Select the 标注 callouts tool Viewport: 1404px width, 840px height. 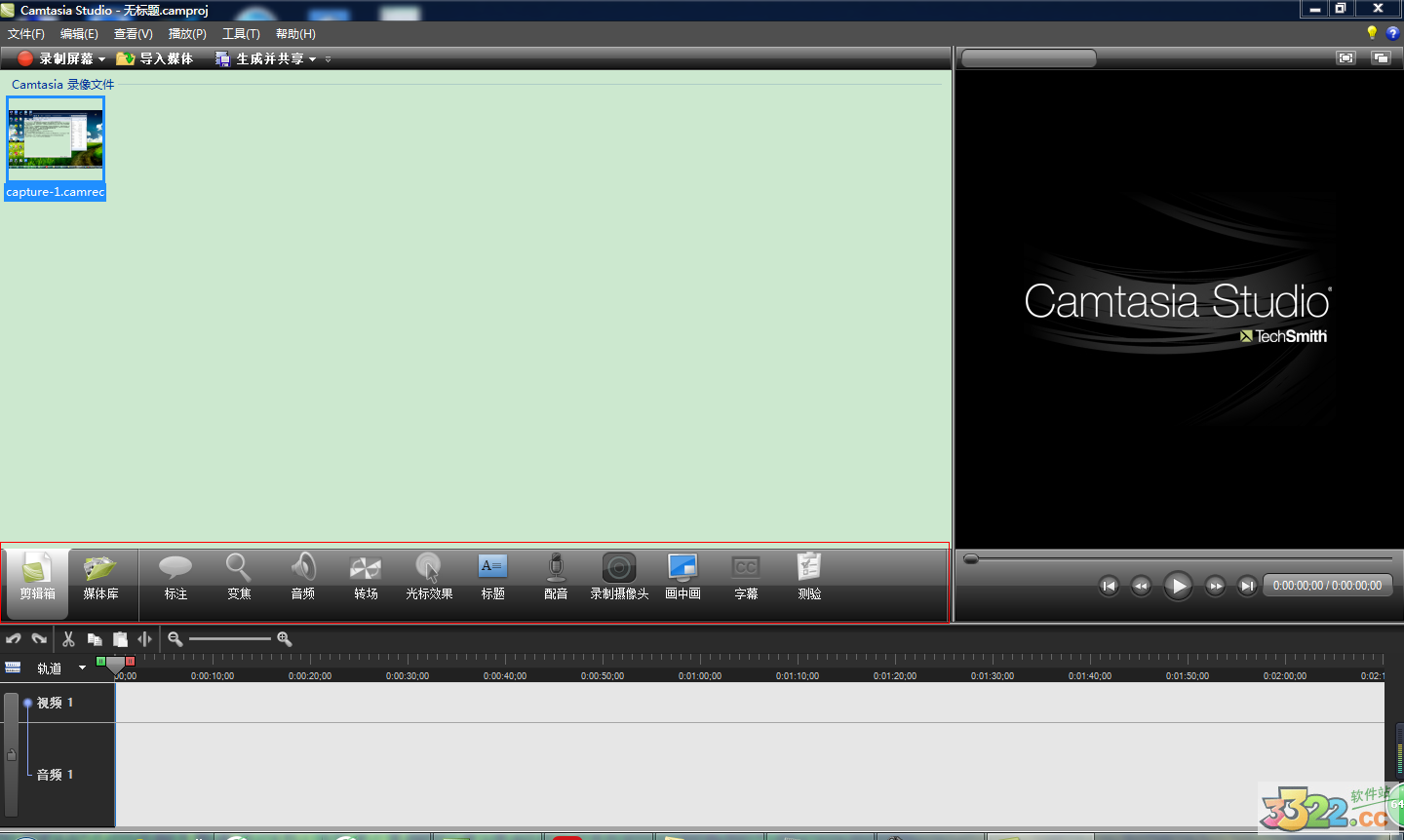[x=175, y=577]
